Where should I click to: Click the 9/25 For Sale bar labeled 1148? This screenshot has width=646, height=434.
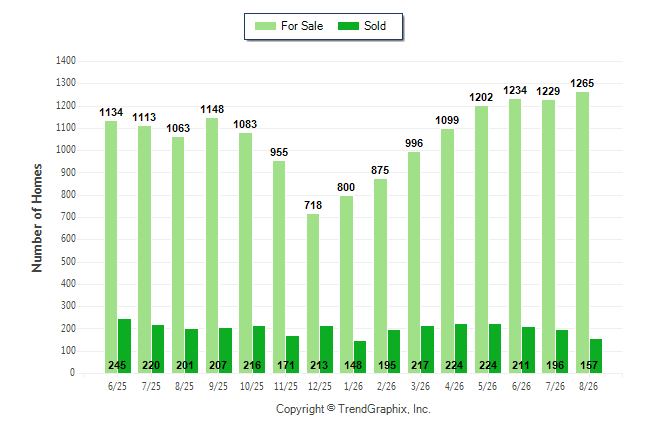coord(212,246)
